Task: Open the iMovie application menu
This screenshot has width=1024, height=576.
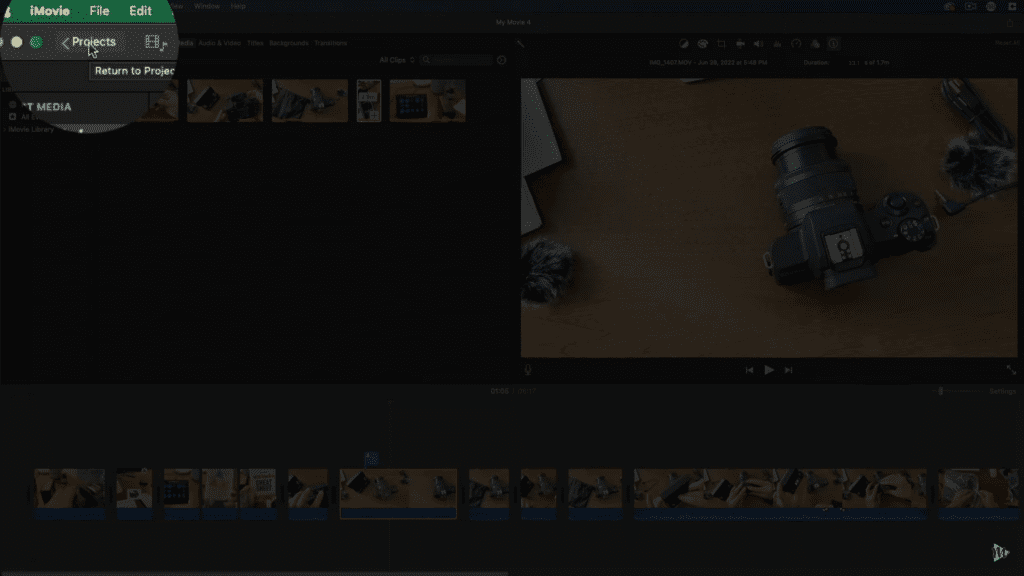Action: [50, 11]
